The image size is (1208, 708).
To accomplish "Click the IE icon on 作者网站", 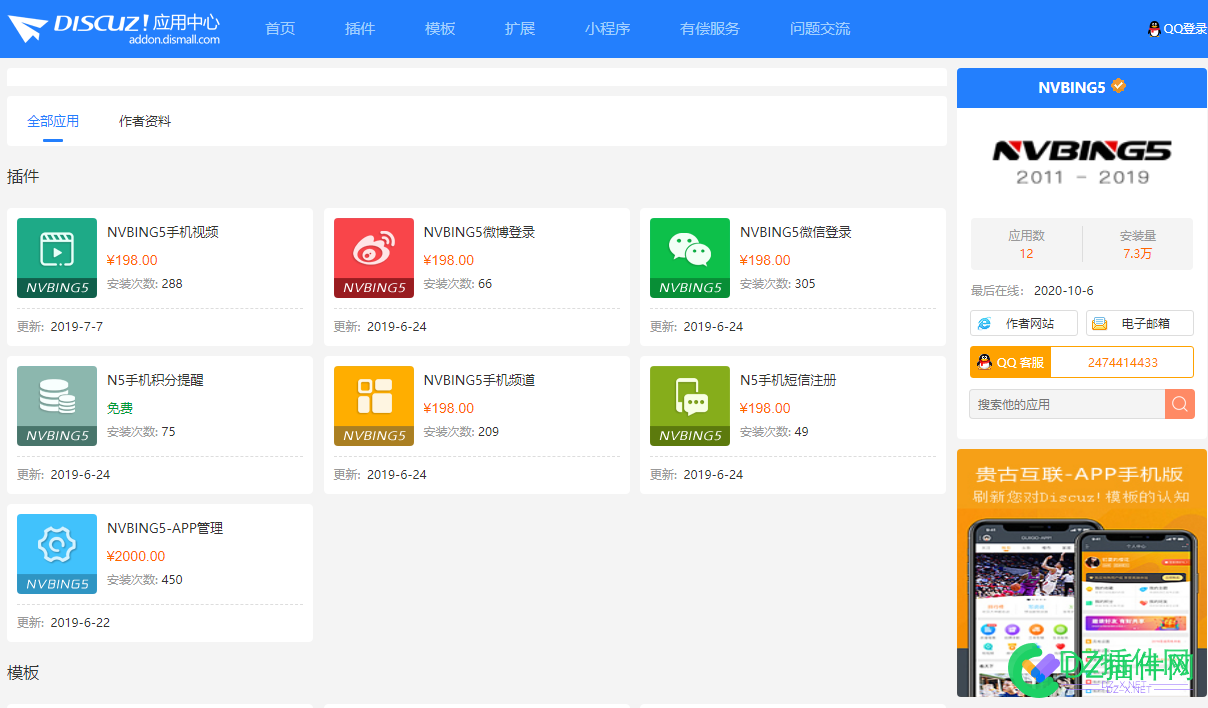I will click(x=985, y=323).
